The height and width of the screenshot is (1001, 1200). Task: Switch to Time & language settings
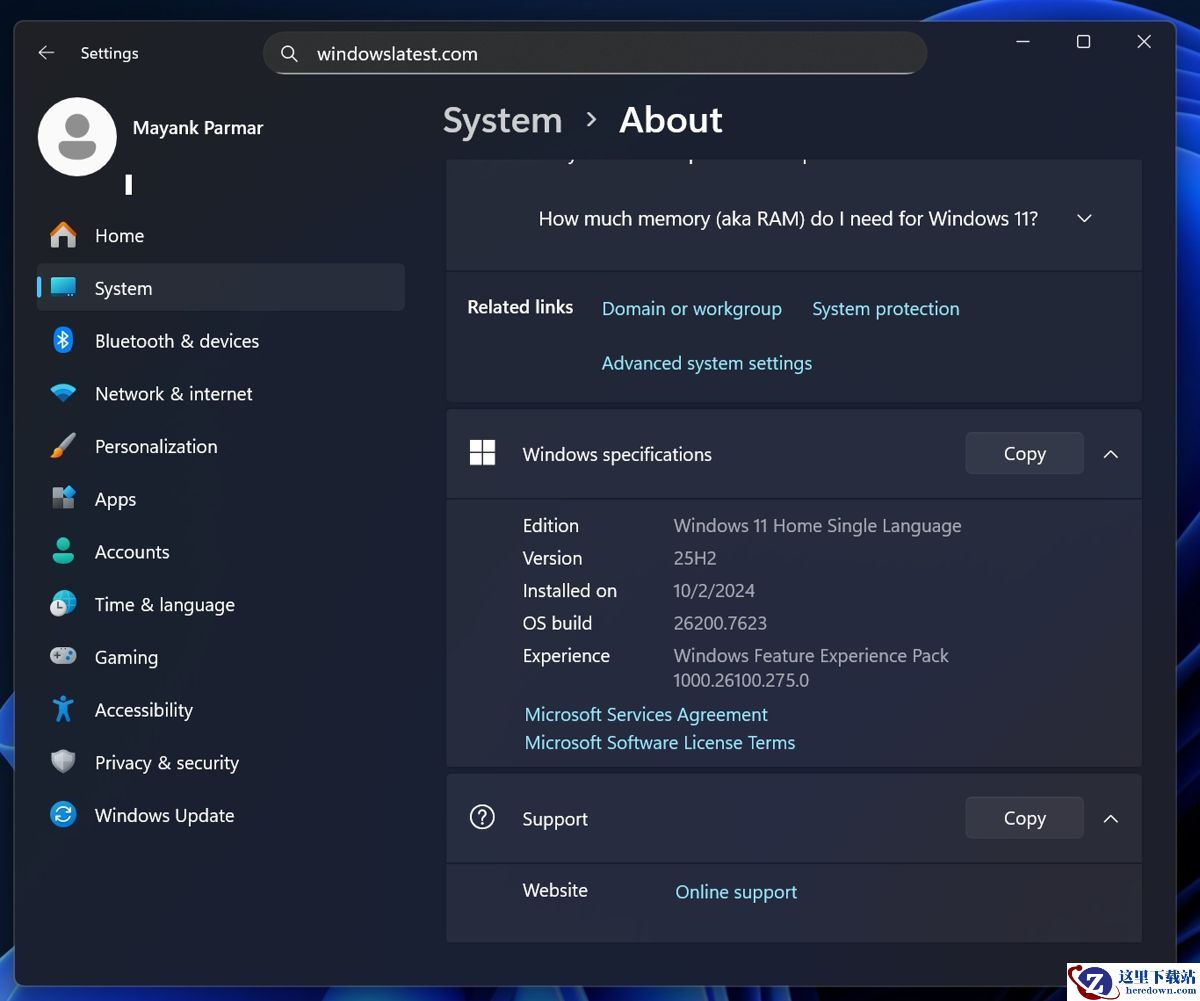pos(164,605)
